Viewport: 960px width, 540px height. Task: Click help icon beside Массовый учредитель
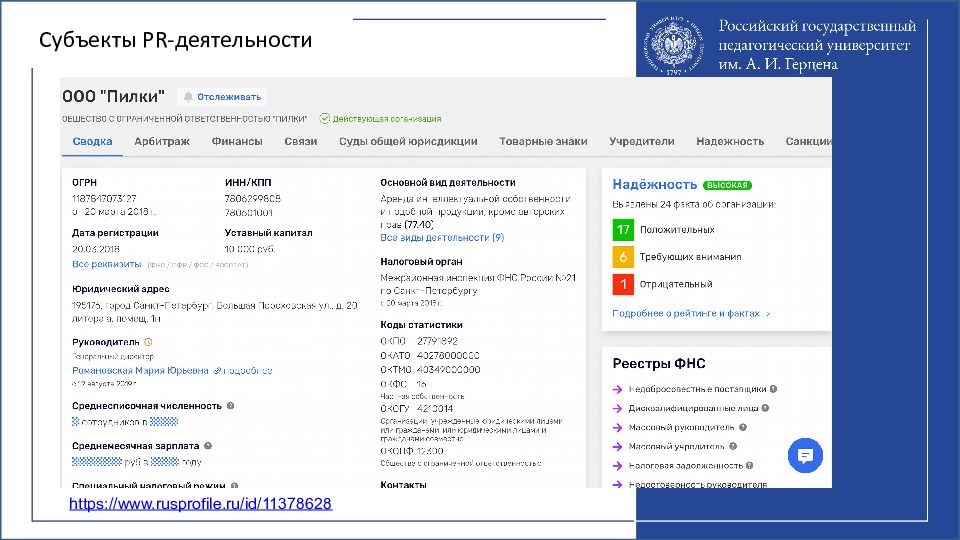point(733,446)
